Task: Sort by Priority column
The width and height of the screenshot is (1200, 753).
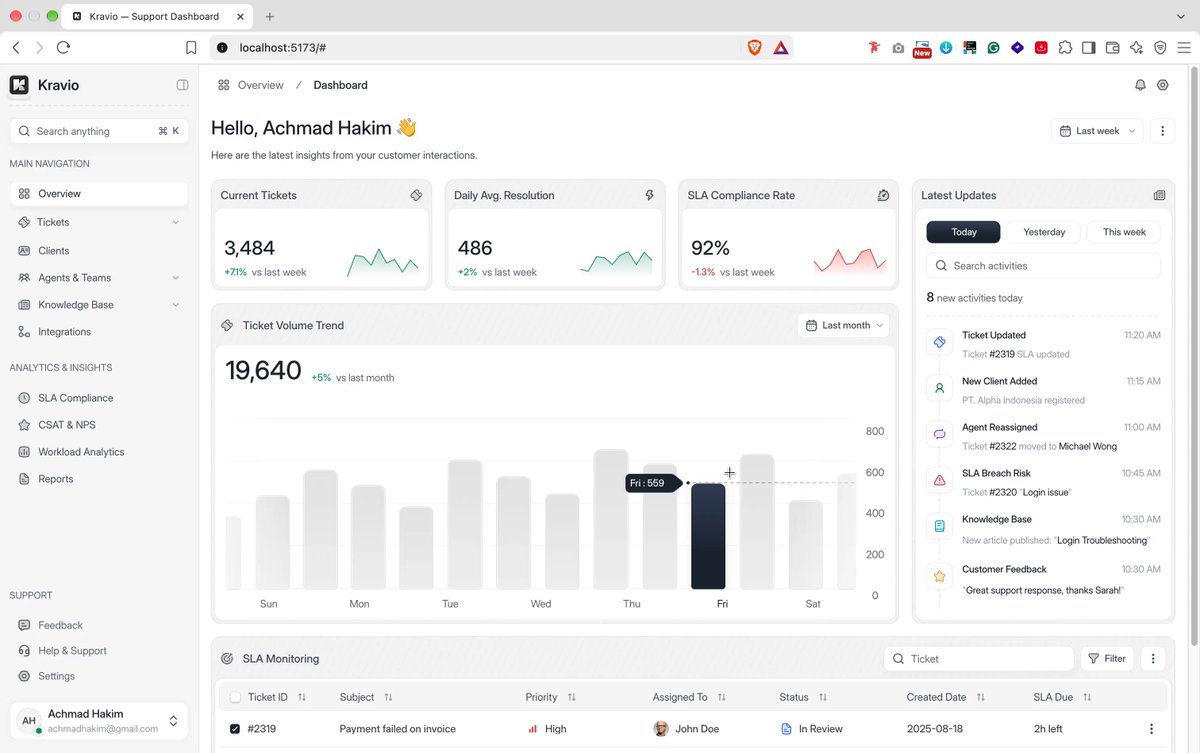Action: [x=571, y=697]
